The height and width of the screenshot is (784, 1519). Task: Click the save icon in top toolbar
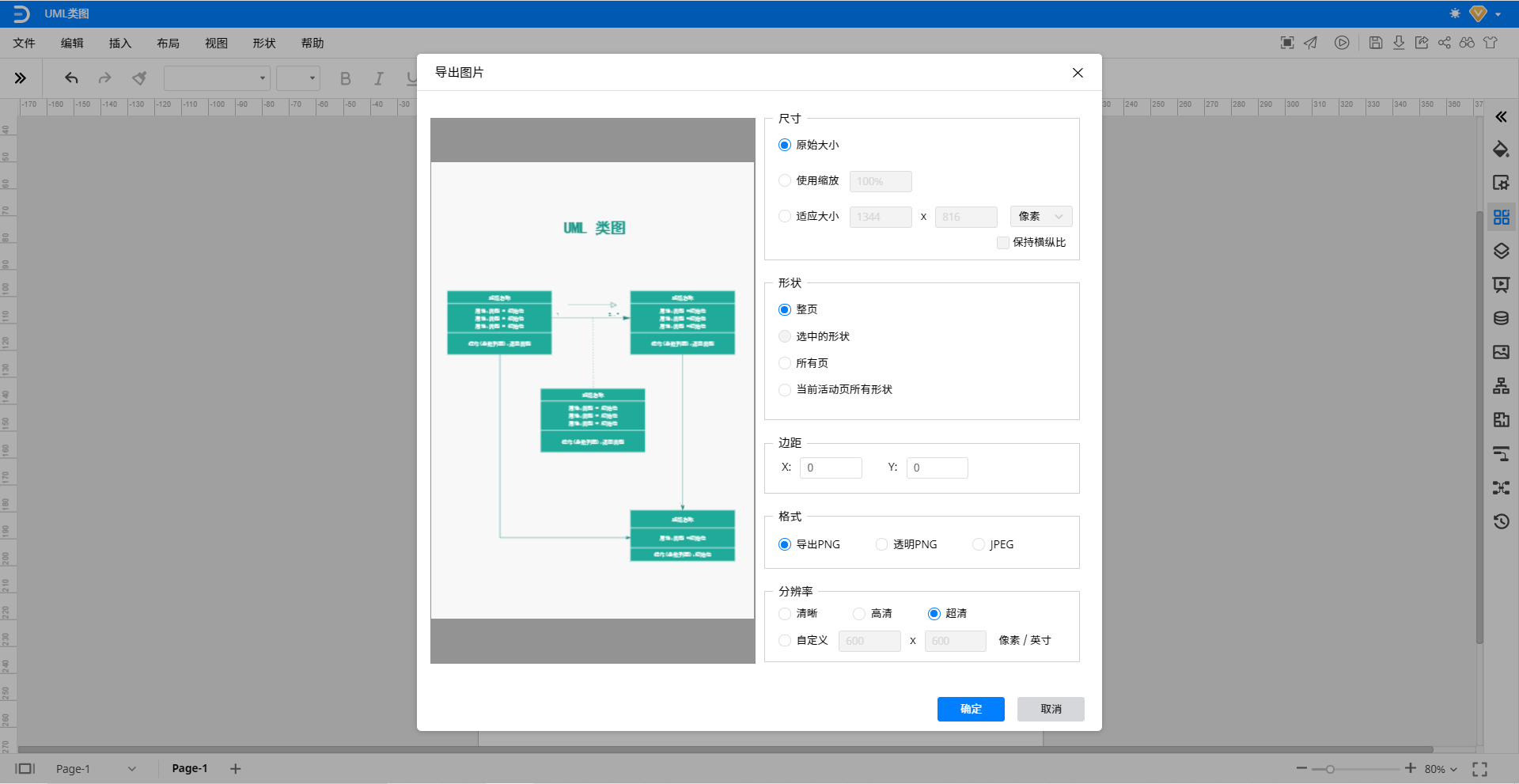click(x=1375, y=43)
